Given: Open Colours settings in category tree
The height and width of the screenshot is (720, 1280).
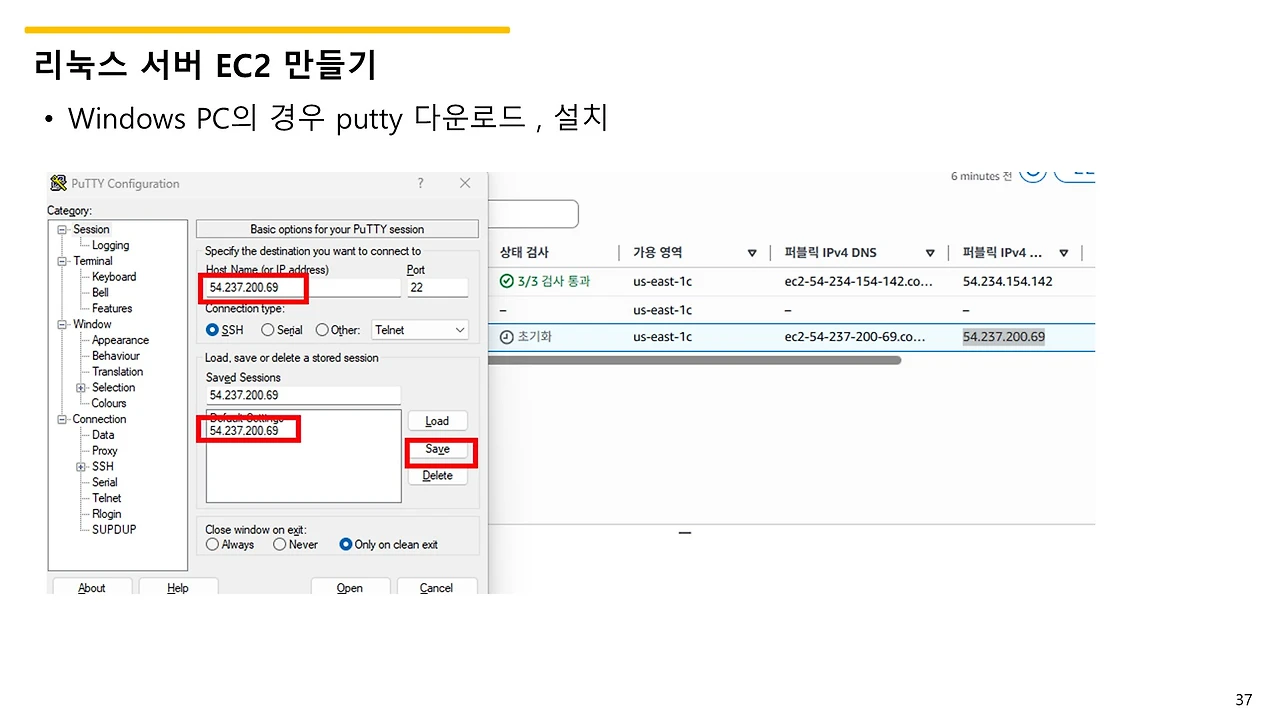Looking at the screenshot, I should (x=109, y=403).
